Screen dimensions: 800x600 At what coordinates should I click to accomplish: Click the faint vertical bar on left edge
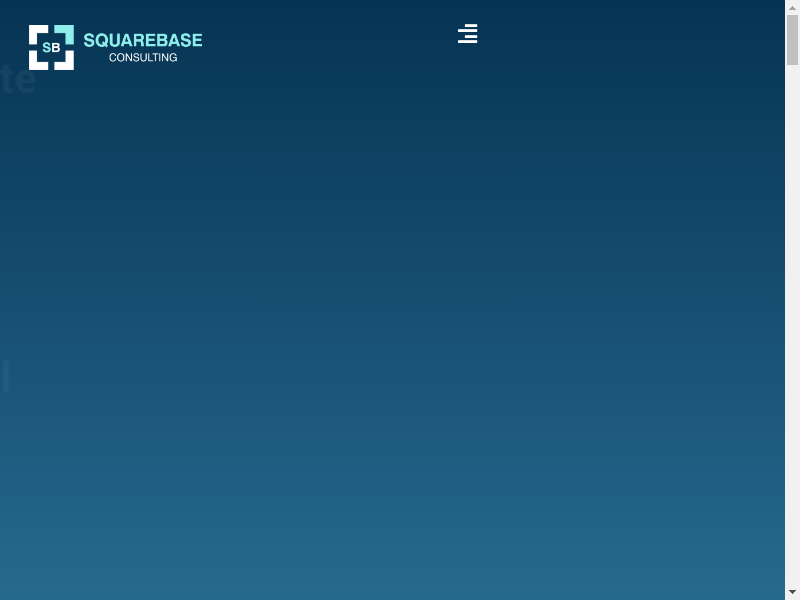[5, 378]
